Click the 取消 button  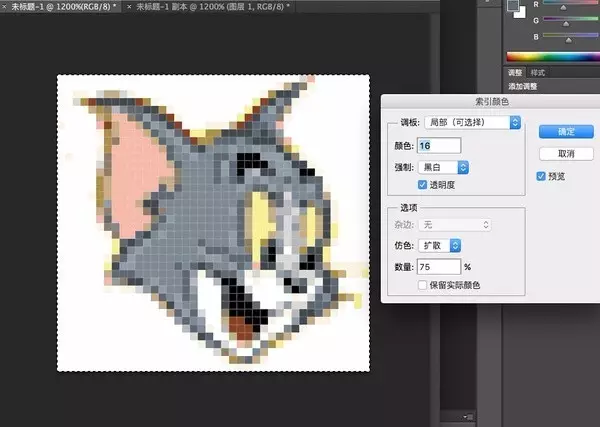click(x=566, y=153)
